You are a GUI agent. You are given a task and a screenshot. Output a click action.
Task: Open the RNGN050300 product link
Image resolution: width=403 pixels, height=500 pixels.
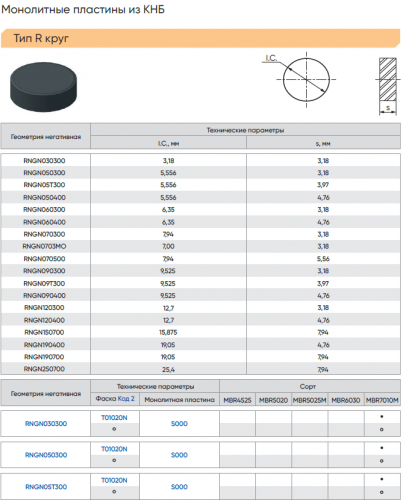tap(46, 455)
